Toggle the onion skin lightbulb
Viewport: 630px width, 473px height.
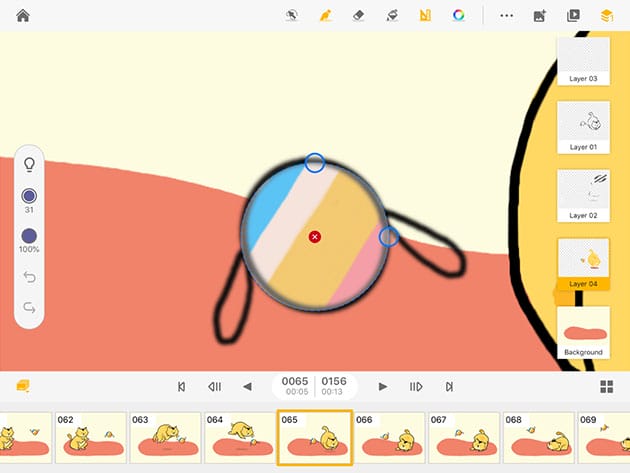coord(29,164)
